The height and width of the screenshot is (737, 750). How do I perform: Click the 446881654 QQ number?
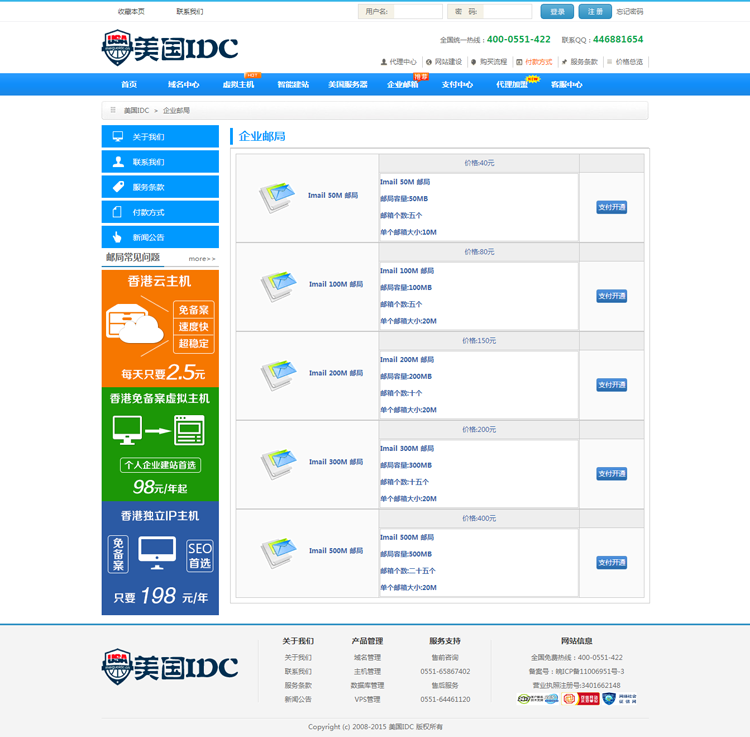(618, 39)
